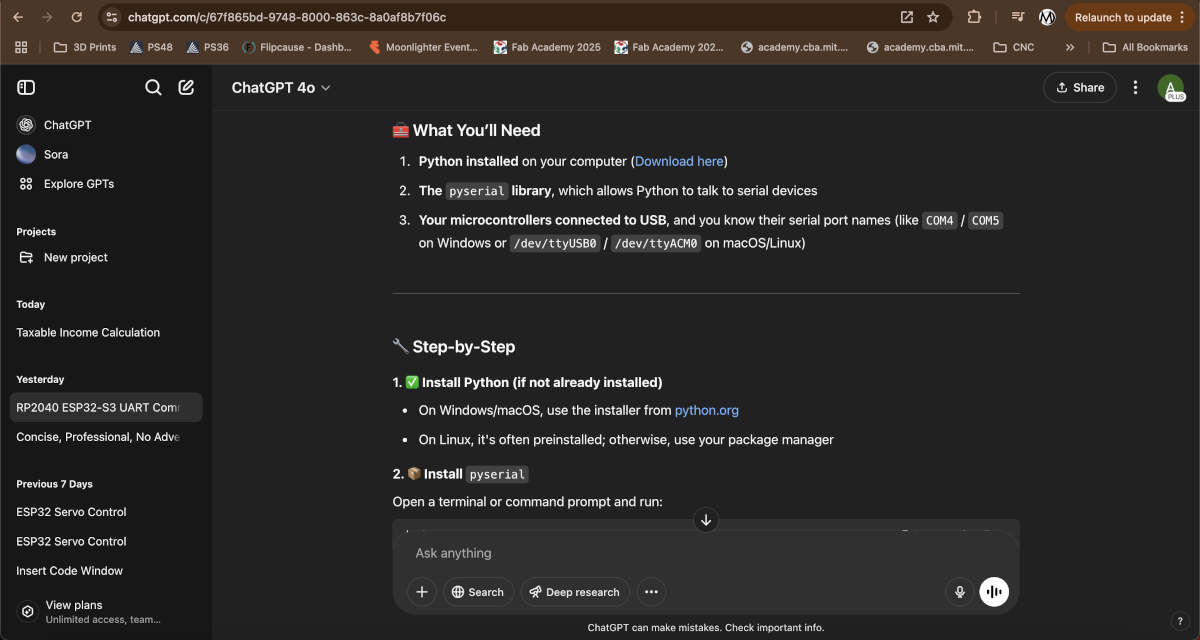Image resolution: width=1200 pixels, height=640 pixels.
Task: Toggle Deep research tool in composer
Action: (x=575, y=592)
